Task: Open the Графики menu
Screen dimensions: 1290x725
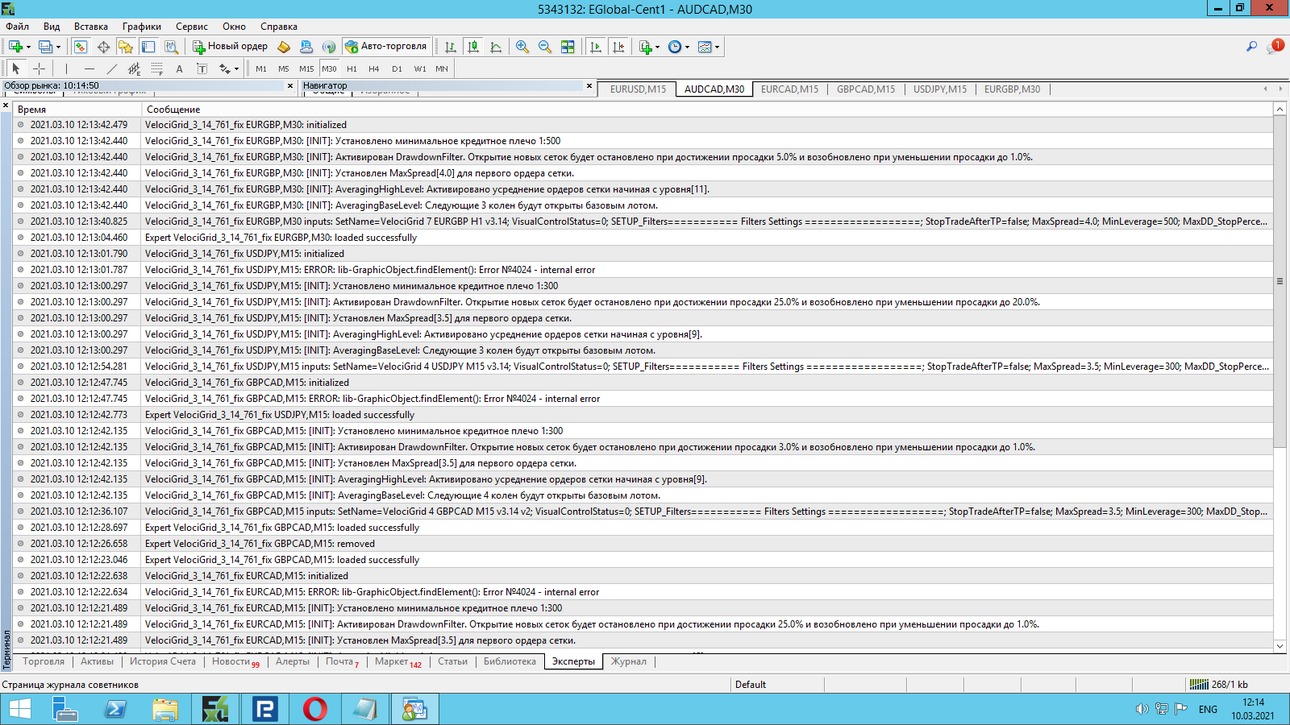Action: point(142,26)
